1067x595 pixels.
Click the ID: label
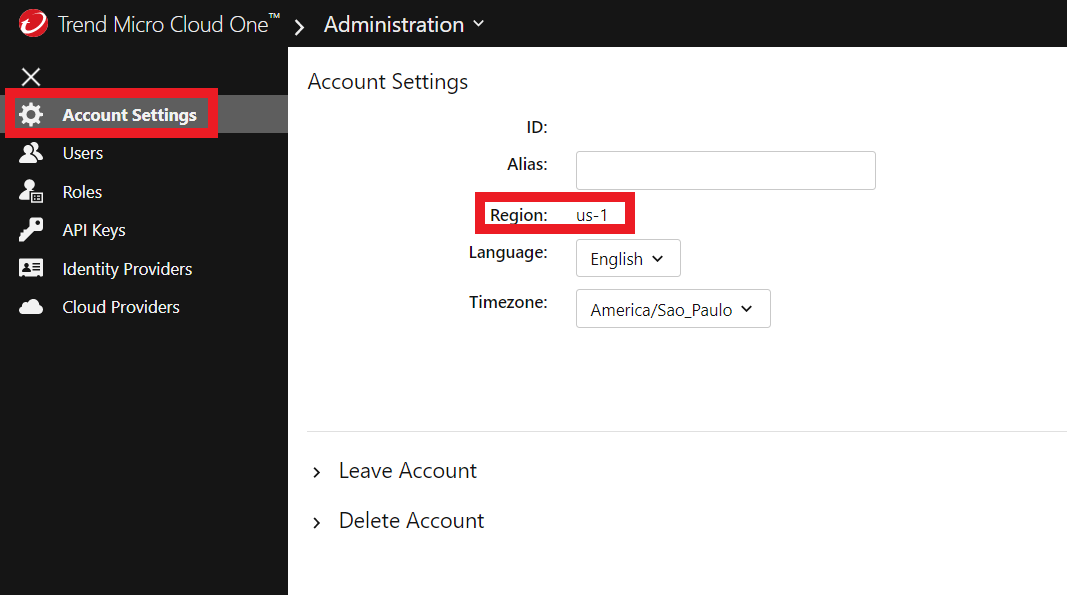(536, 127)
